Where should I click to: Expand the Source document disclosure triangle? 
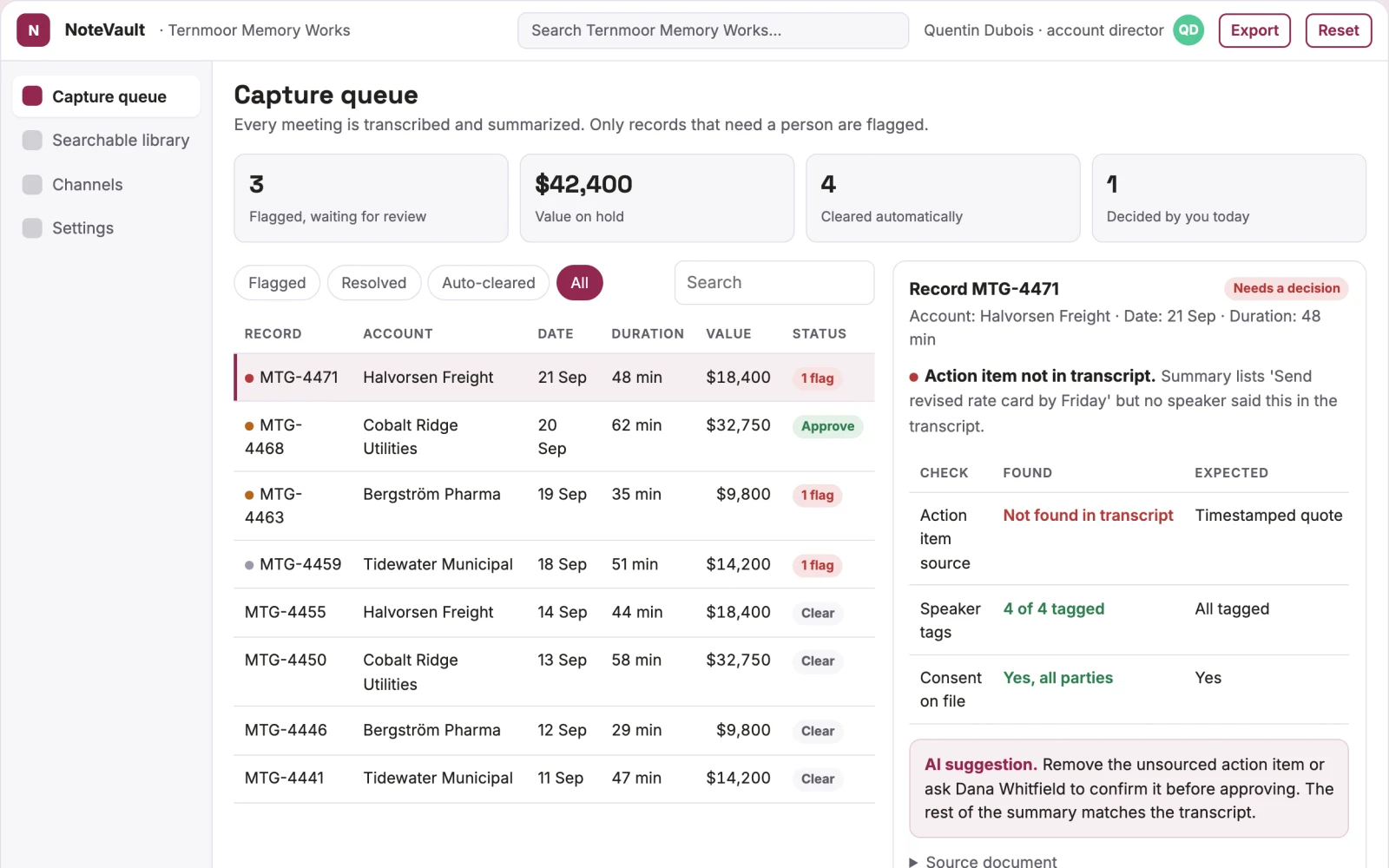coord(913,862)
